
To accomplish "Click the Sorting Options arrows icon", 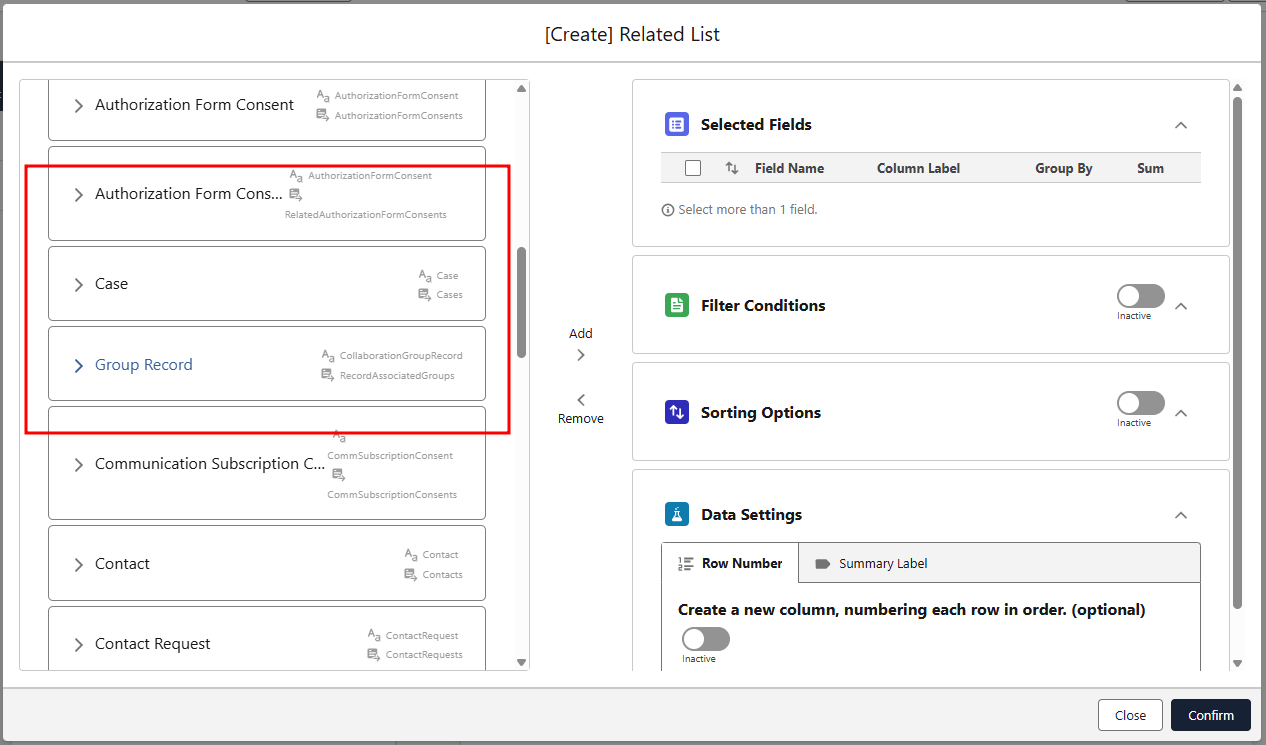I will pos(677,413).
